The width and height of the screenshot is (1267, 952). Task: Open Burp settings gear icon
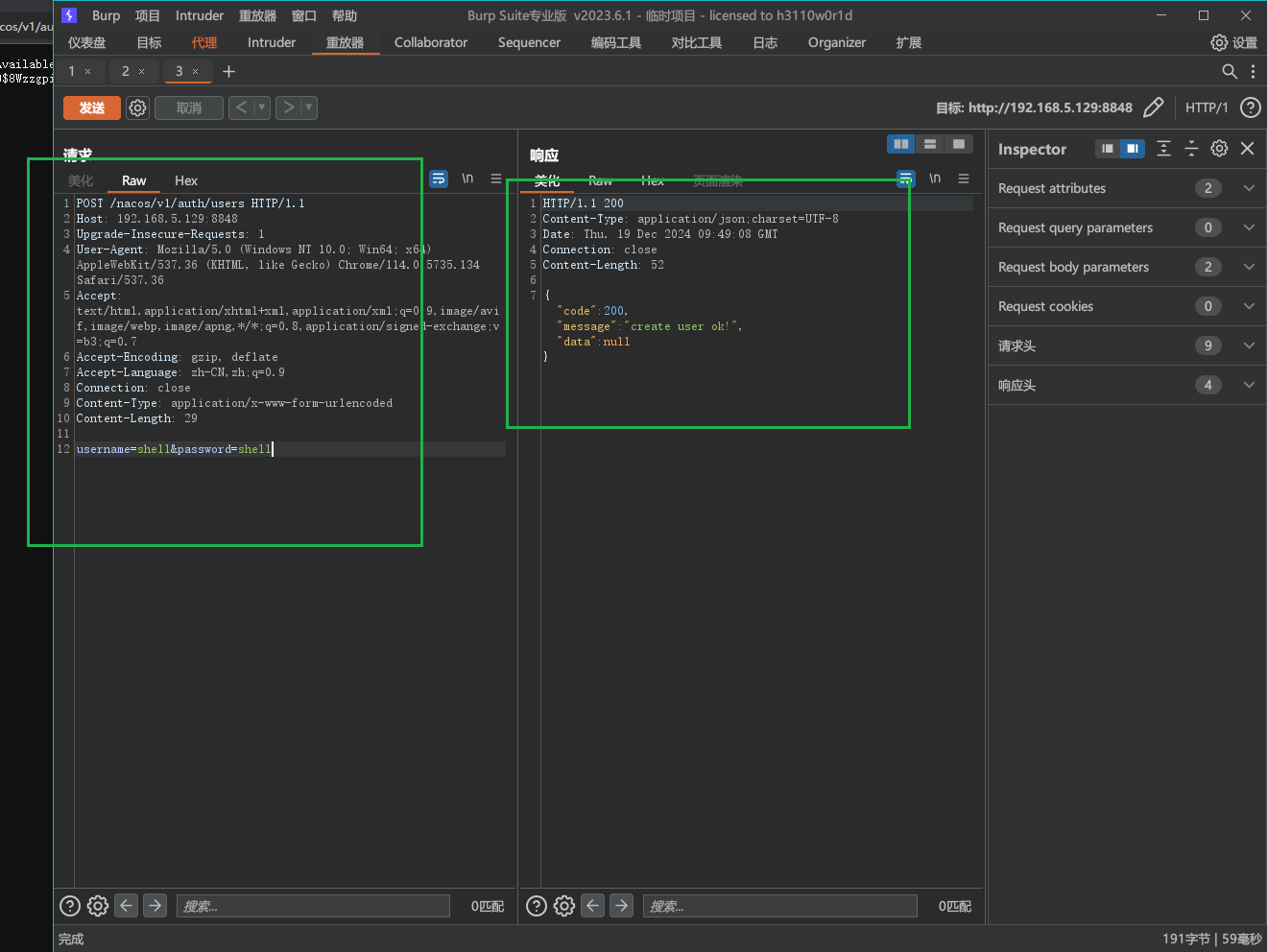(x=1219, y=42)
